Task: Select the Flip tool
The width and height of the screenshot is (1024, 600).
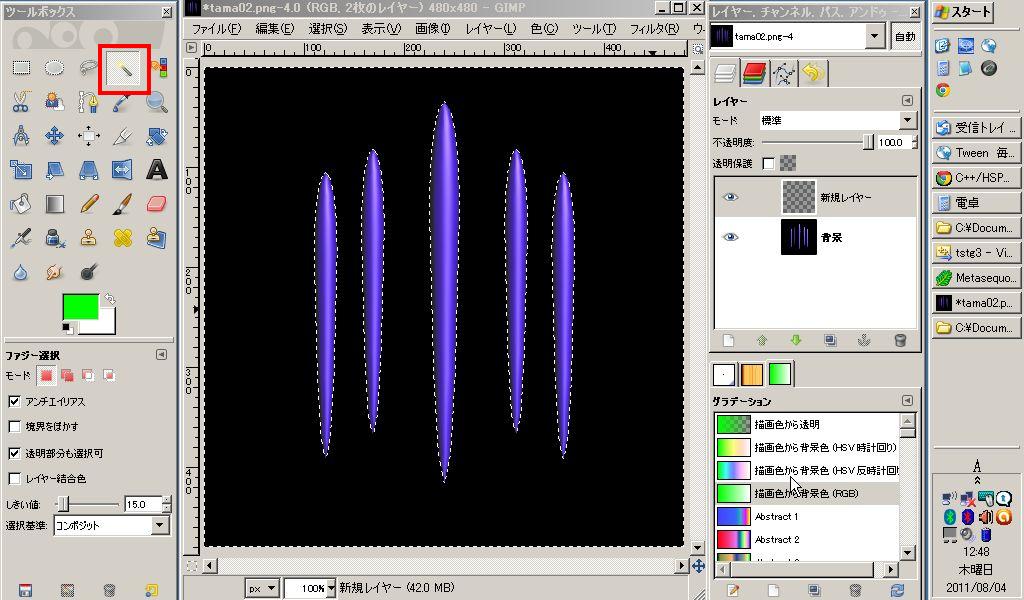Action: coord(122,170)
